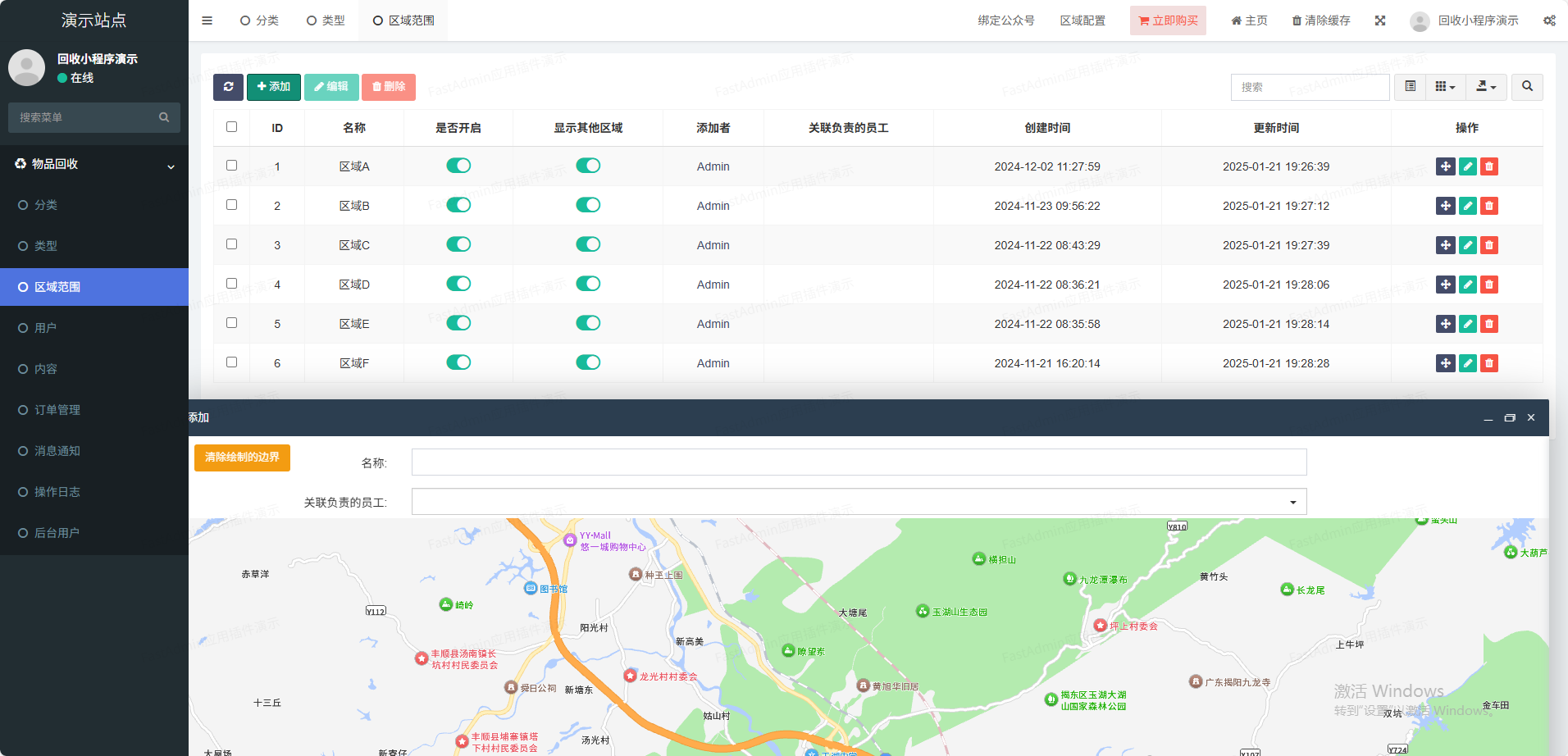Disable 显示其他区域 switch for 区域D

[x=588, y=284]
